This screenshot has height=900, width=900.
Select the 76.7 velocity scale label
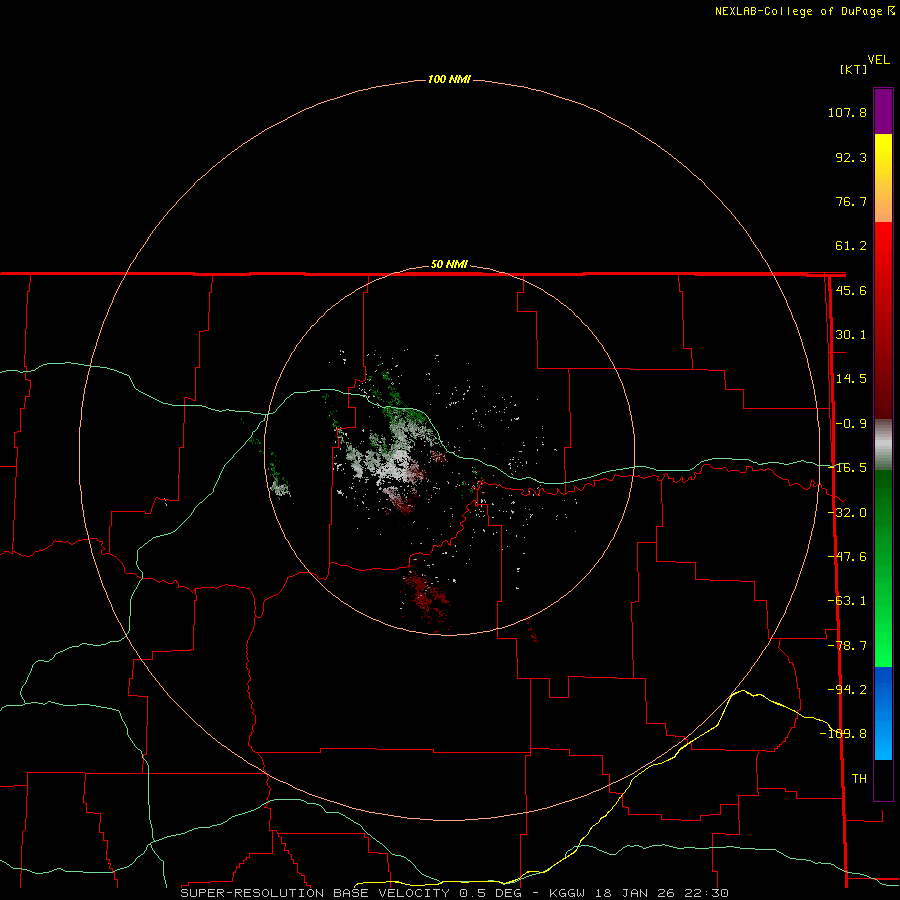click(x=851, y=201)
